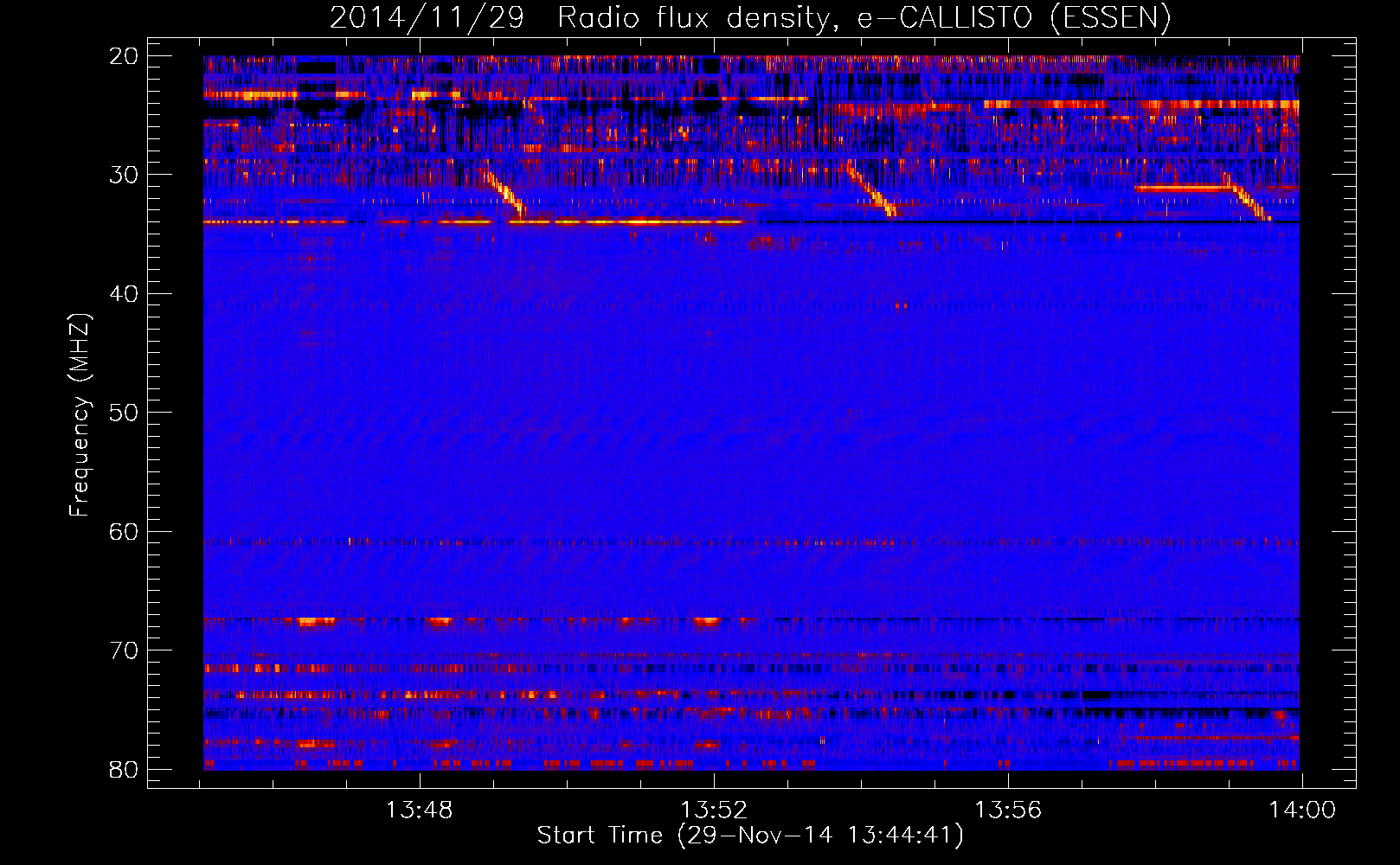Click the '13:56' time tick label
This screenshot has width=1400, height=865.
[x=1008, y=811]
